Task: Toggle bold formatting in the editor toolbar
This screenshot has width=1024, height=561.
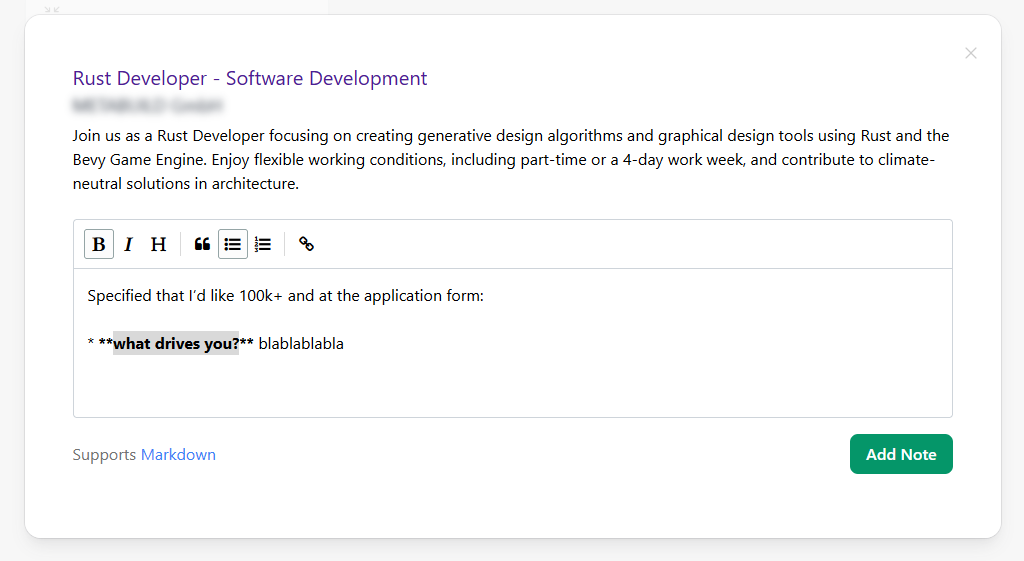Action: [99, 244]
